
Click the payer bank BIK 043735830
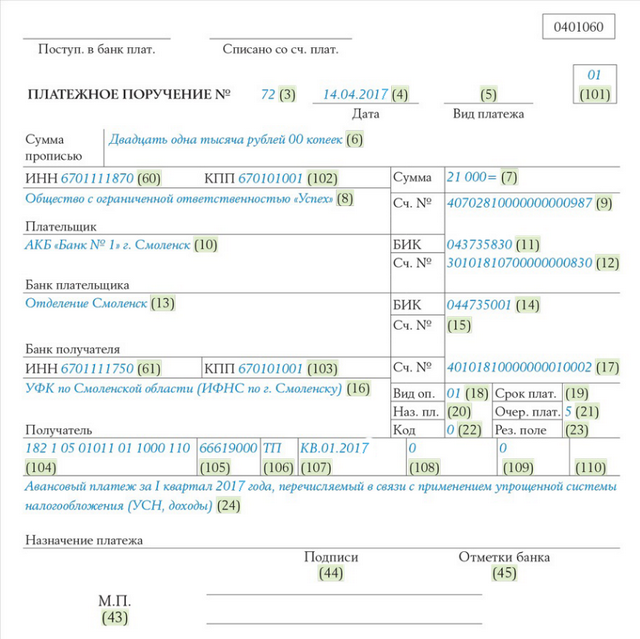(479, 244)
